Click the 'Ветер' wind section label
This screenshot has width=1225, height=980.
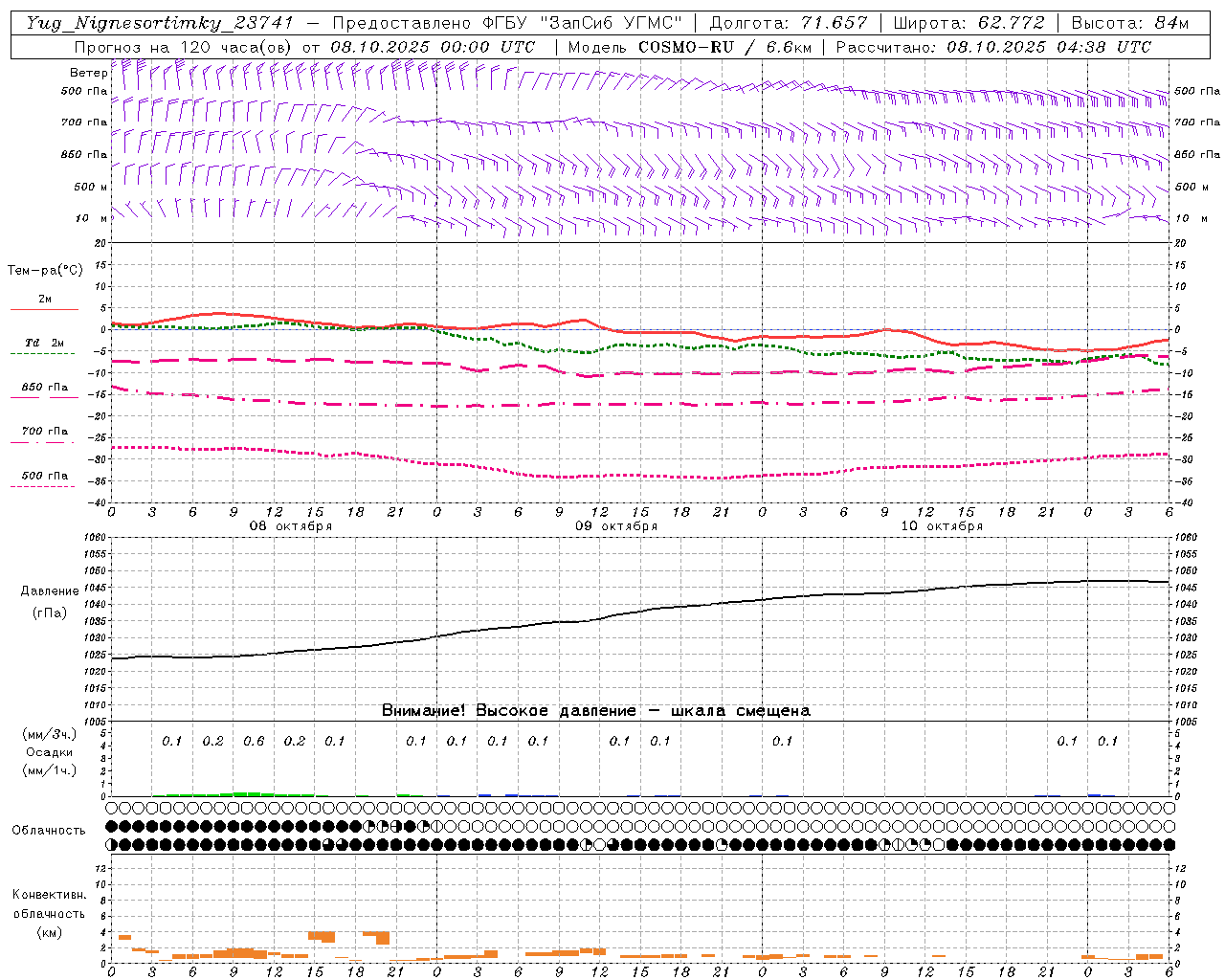tap(88, 73)
